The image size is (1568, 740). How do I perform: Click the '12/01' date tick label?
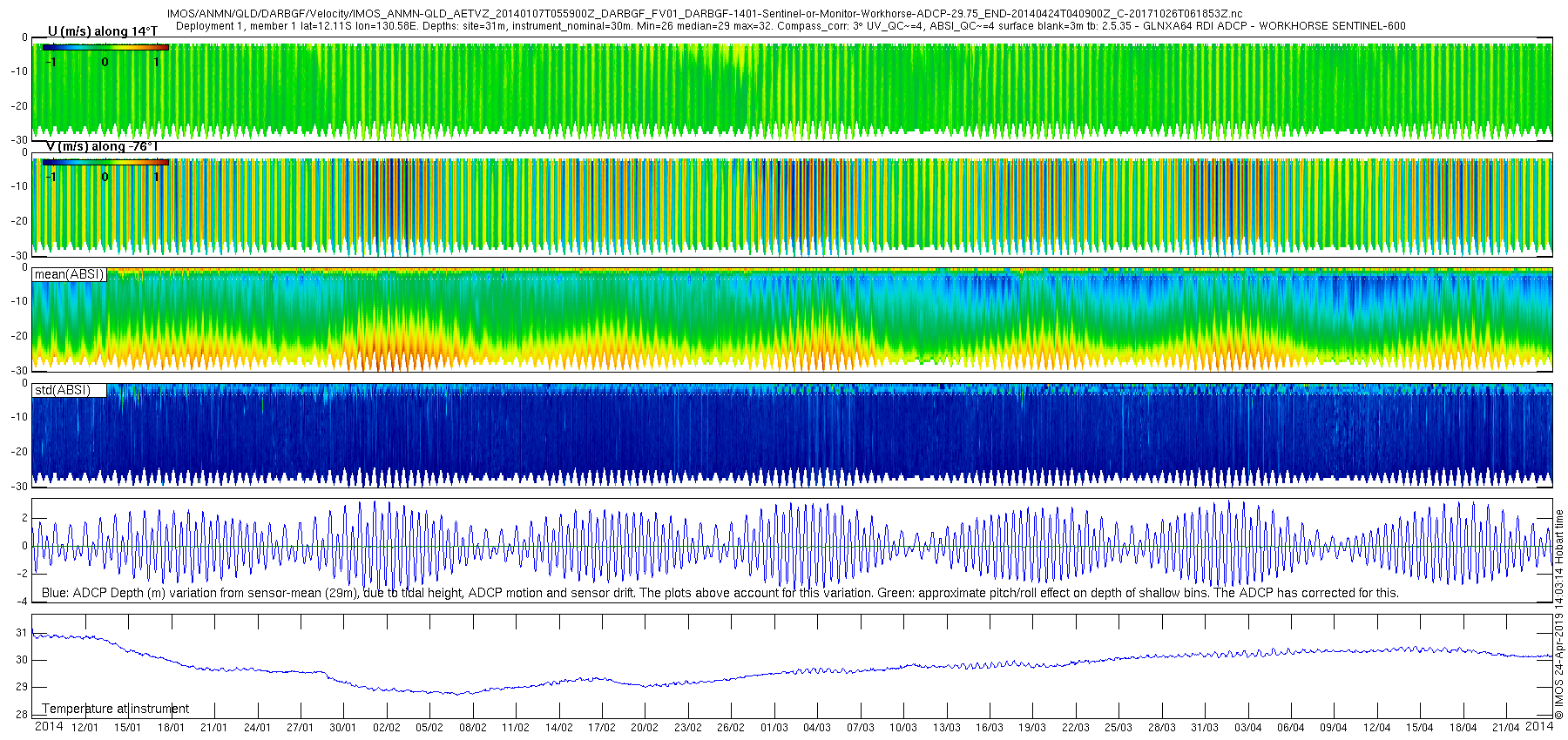pos(84,728)
